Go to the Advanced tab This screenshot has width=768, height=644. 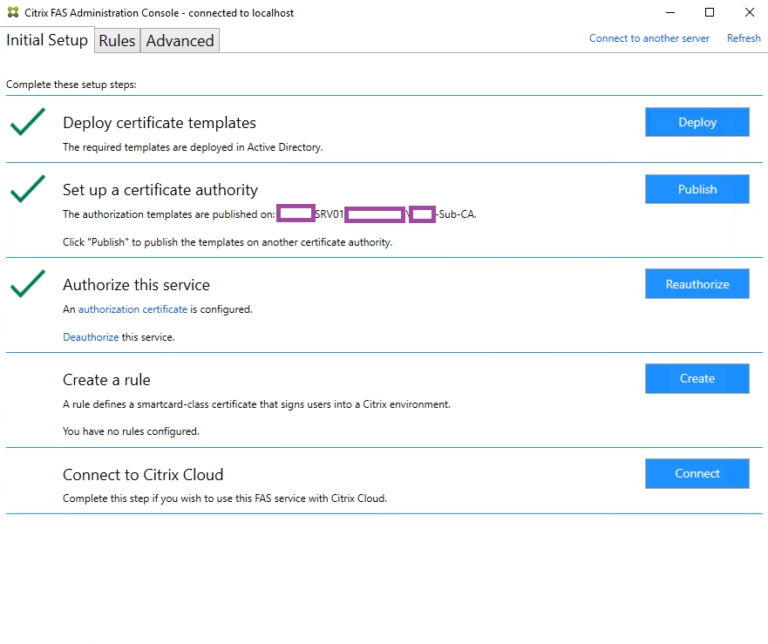click(x=180, y=41)
